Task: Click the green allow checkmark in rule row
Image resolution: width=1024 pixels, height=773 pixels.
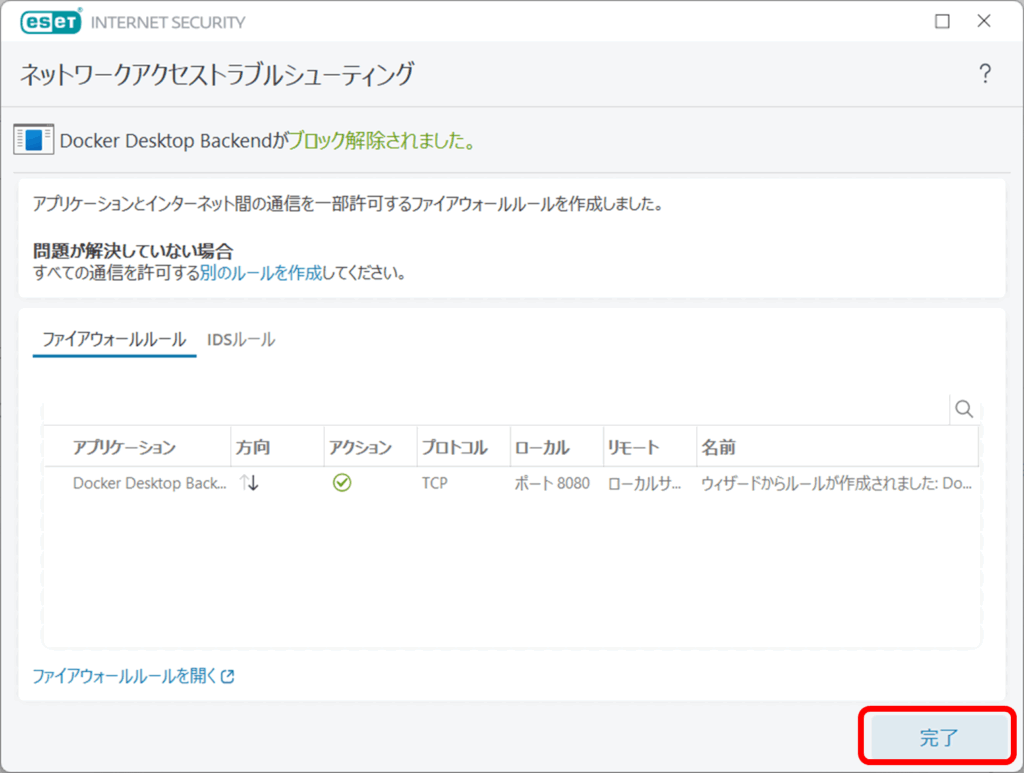Action: 342,483
